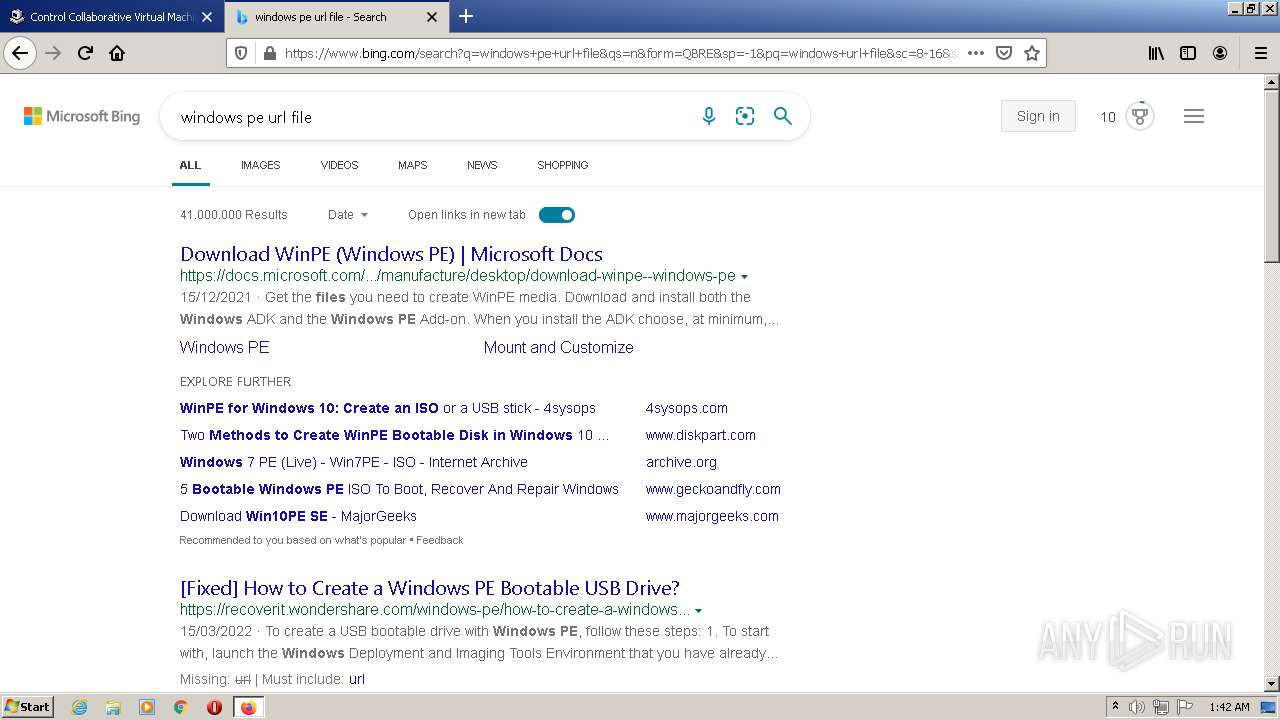Switch to SHOPPING search tab
The image size is (1280, 720).
pyautogui.click(x=562, y=165)
